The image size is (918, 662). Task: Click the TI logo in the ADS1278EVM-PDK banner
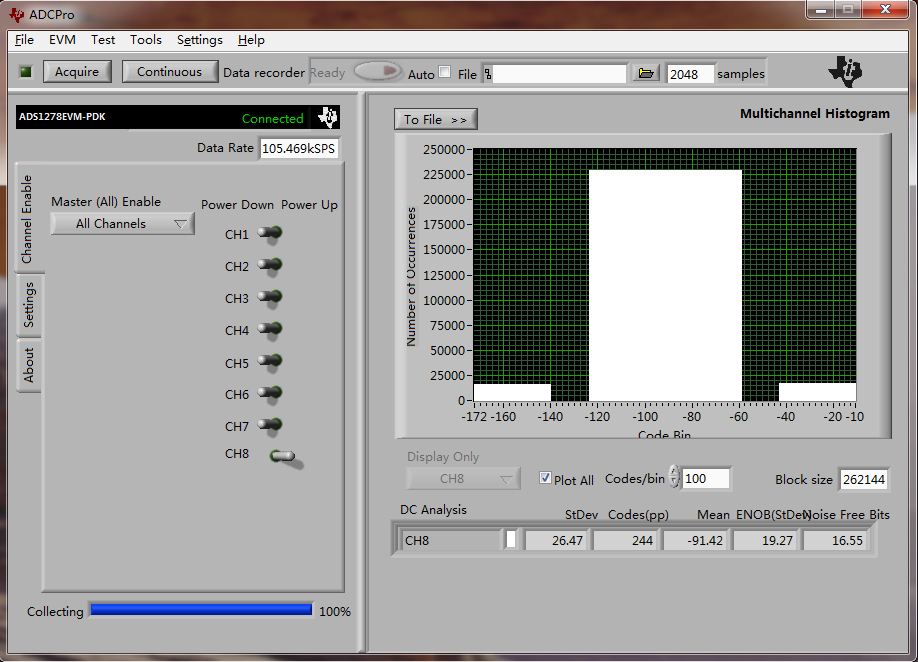(x=328, y=117)
